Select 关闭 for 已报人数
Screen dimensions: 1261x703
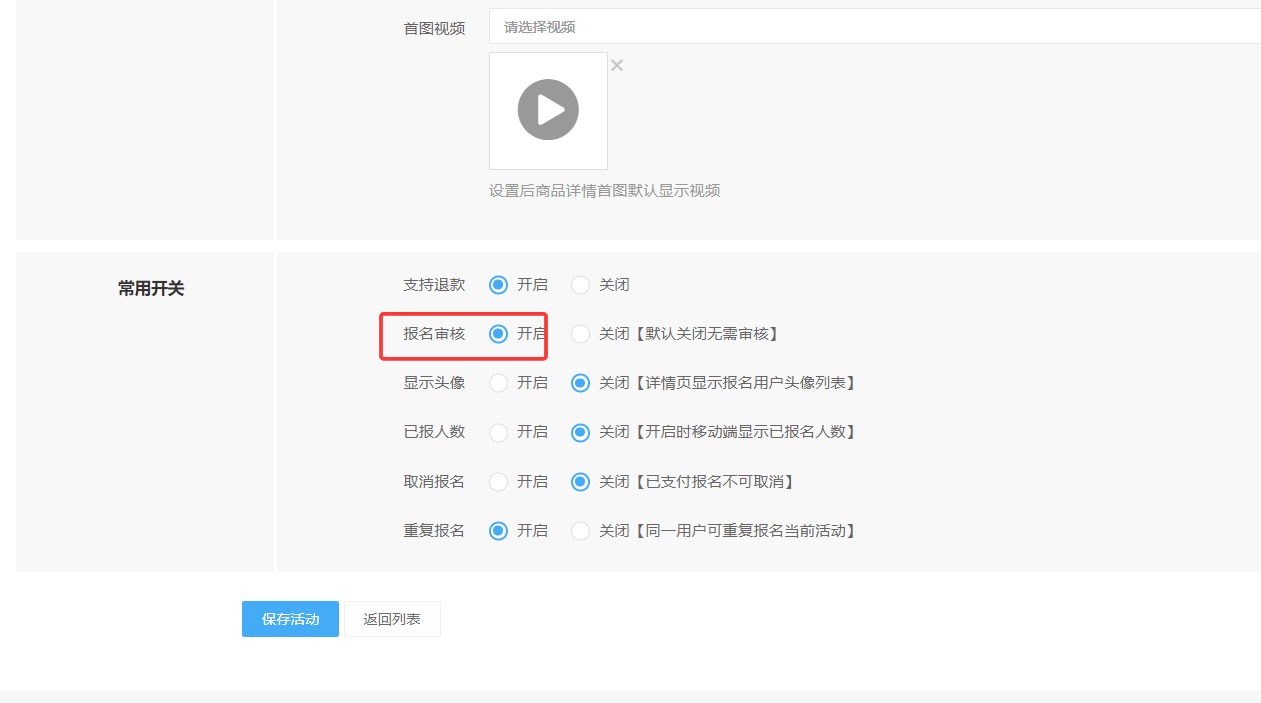580,432
